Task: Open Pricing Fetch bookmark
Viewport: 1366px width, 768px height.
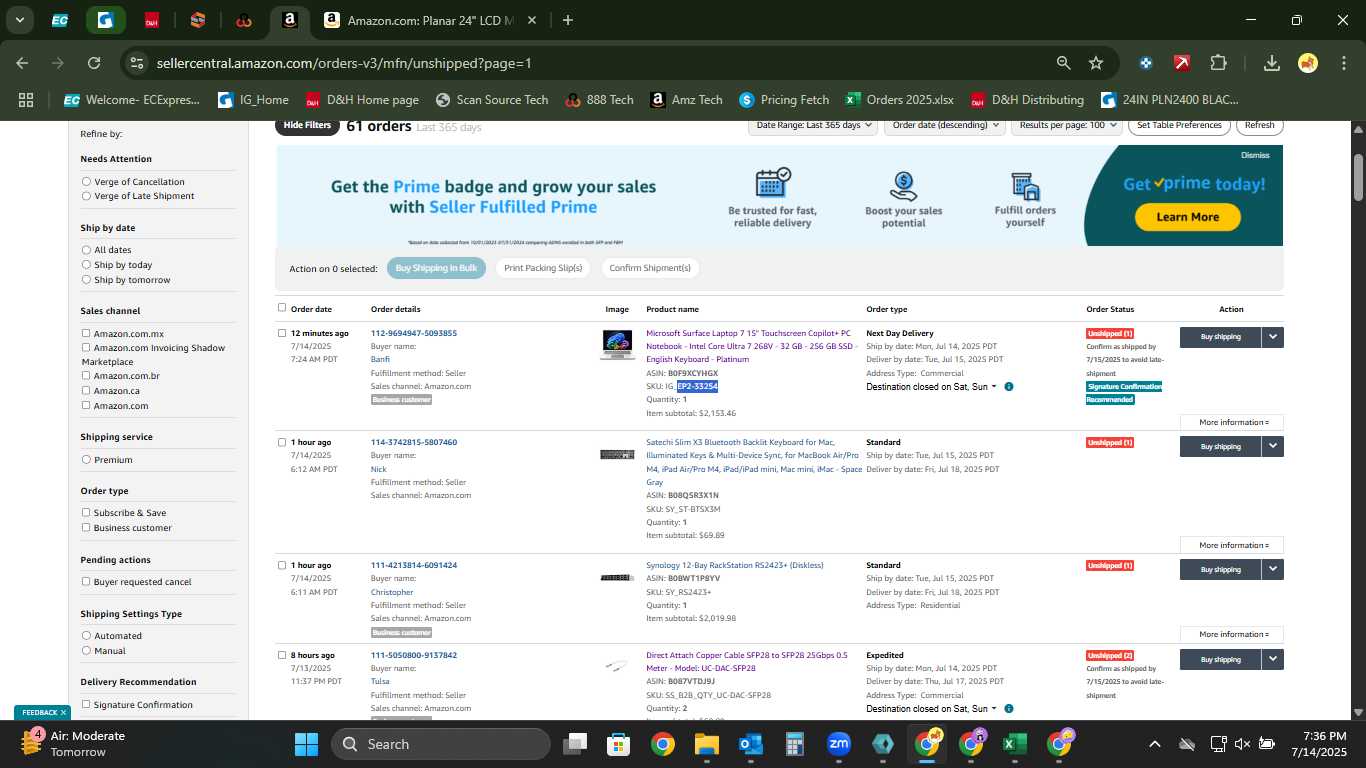Action: [x=784, y=100]
